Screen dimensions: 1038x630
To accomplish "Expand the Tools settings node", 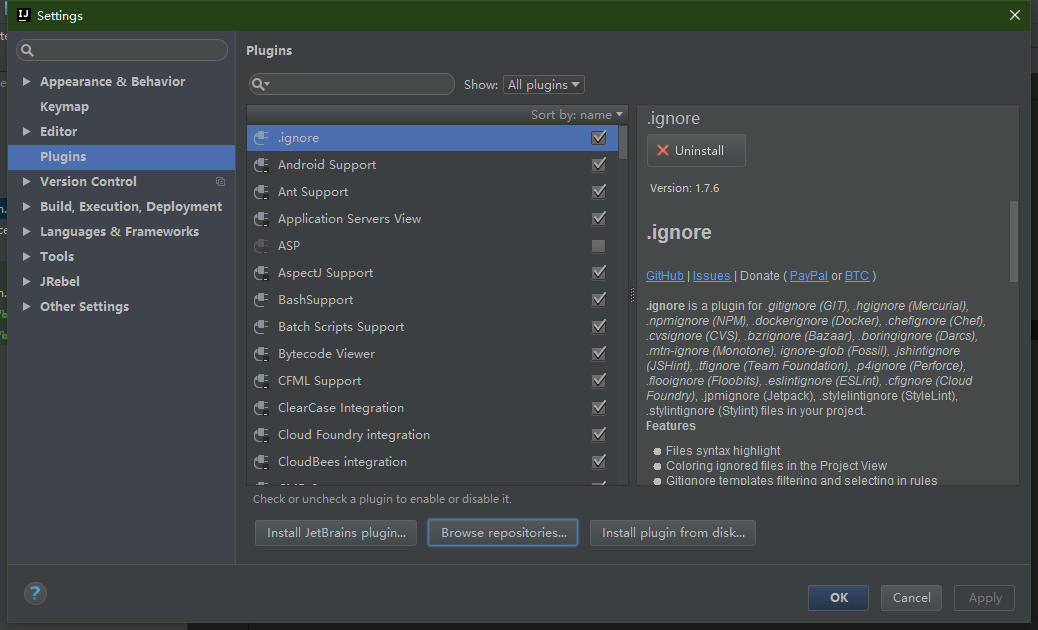I will click(x=26, y=256).
